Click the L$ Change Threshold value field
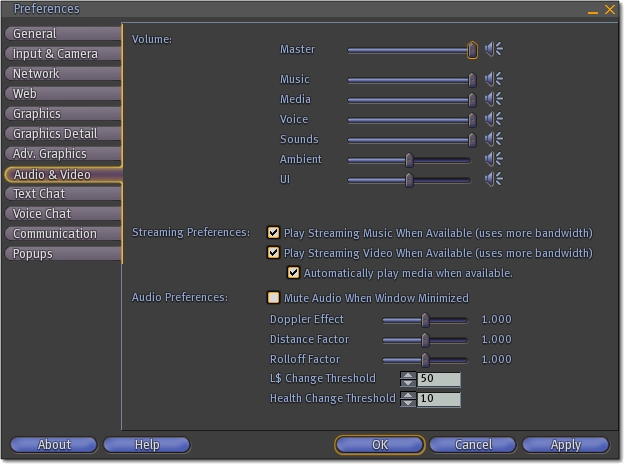The width and height of the screenshot is (624, 464). (439, 379)
